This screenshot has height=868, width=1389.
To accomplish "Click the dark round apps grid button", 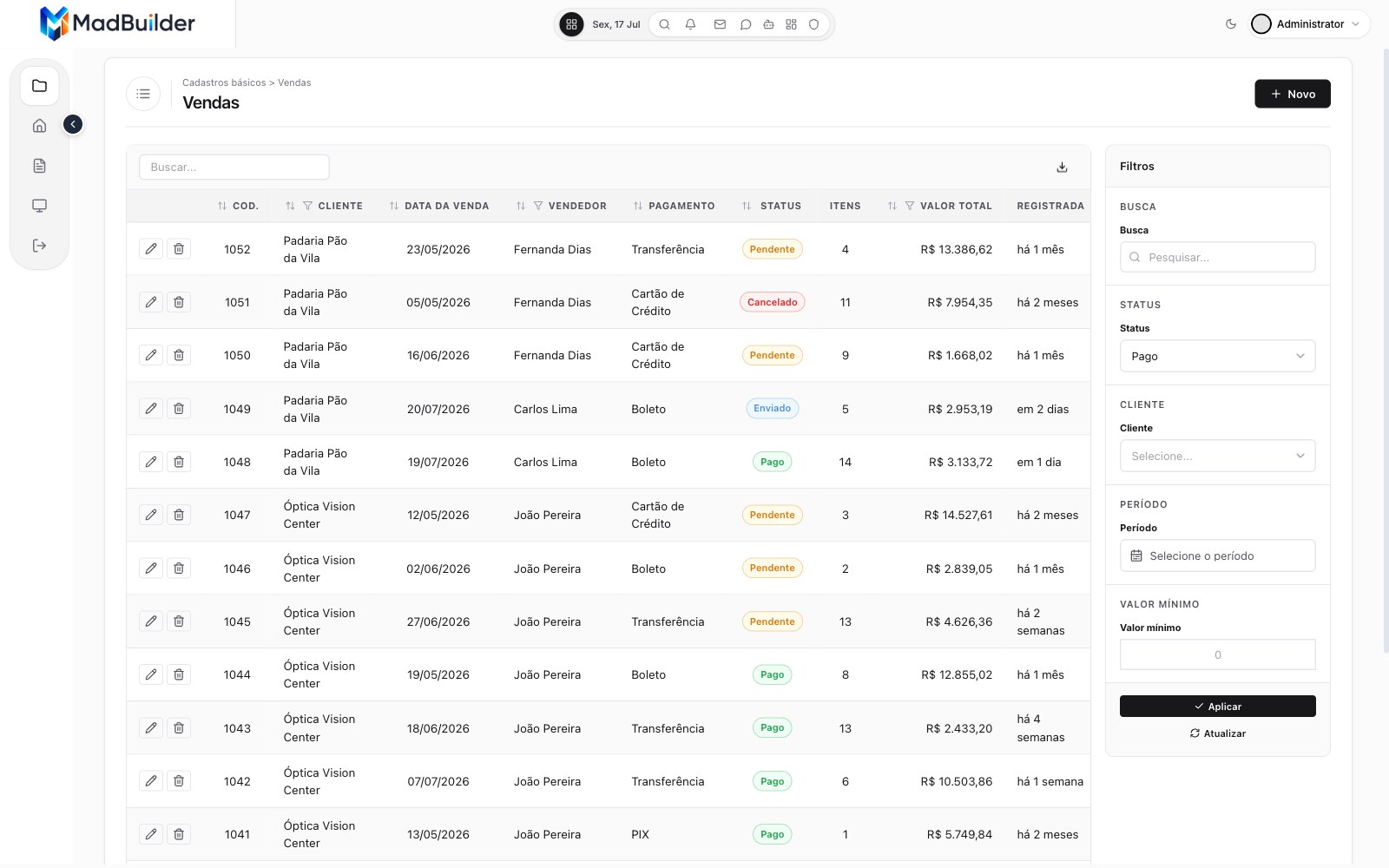I will tap(571, 24).
